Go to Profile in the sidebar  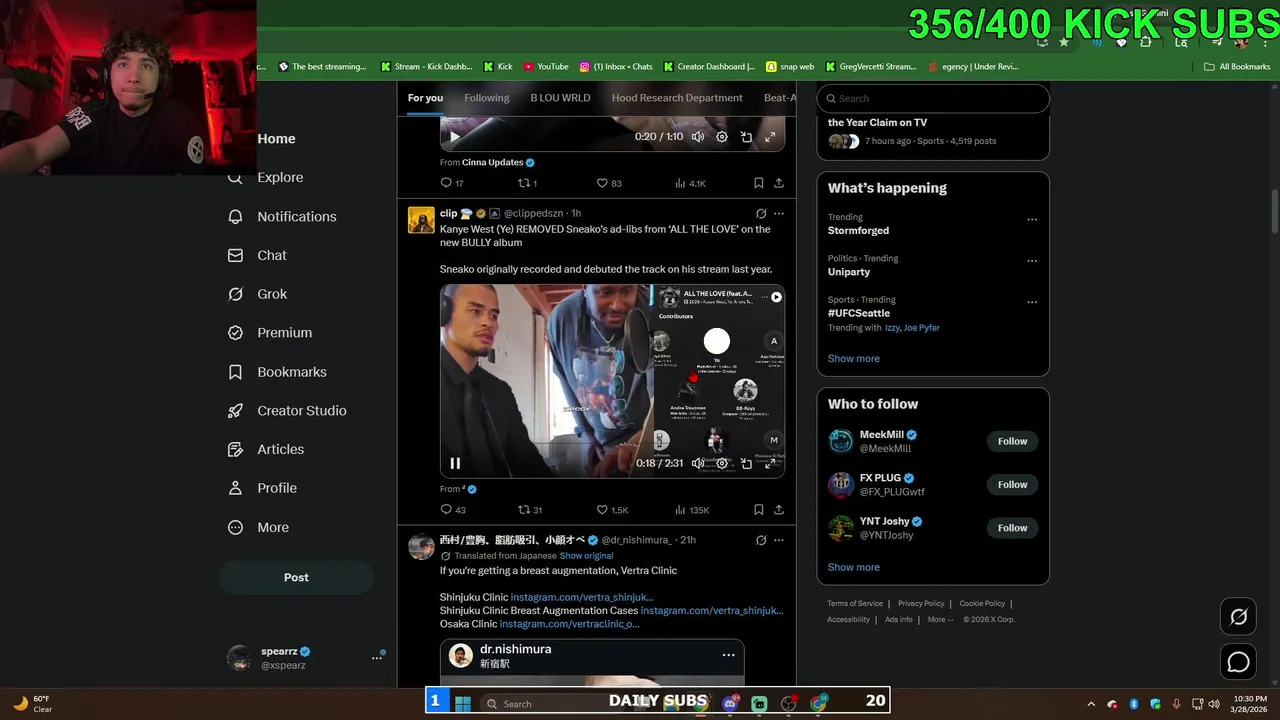pyautogui.click(x=263, y=488)
